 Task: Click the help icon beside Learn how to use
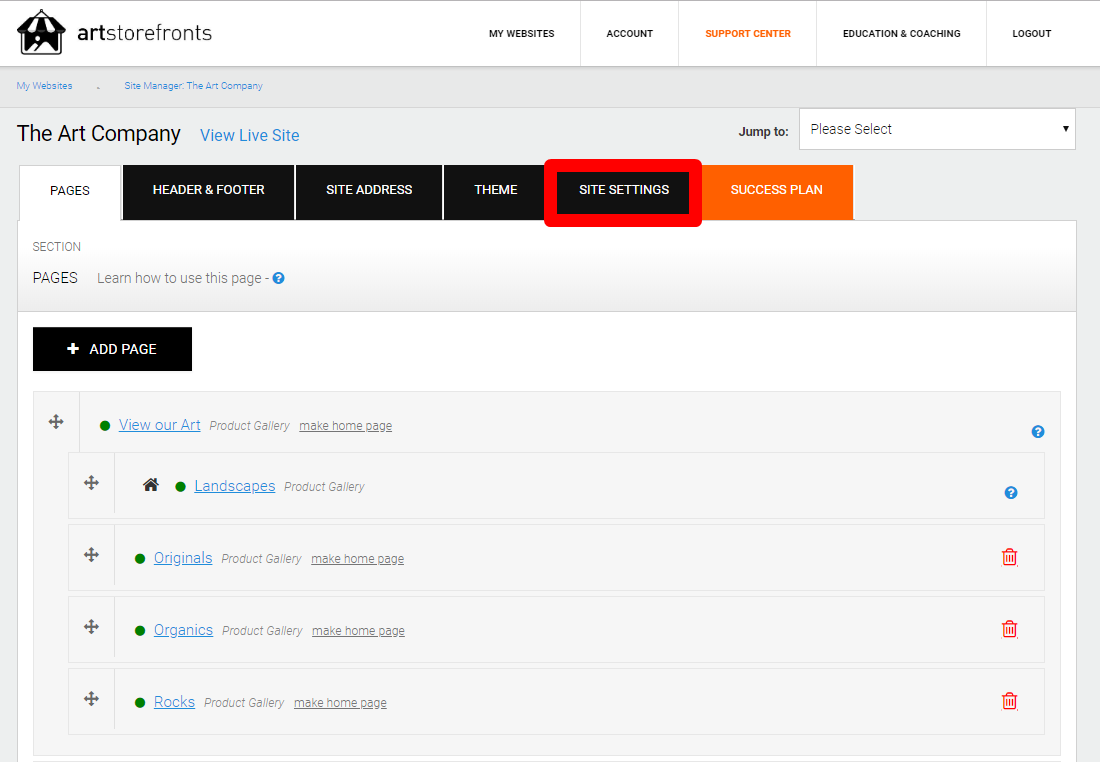277,278
